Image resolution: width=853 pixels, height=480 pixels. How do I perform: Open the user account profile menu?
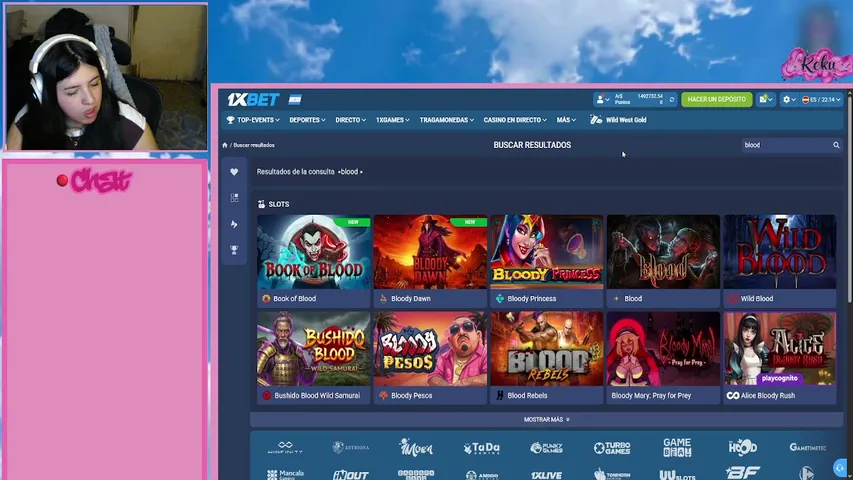(603, 100)
